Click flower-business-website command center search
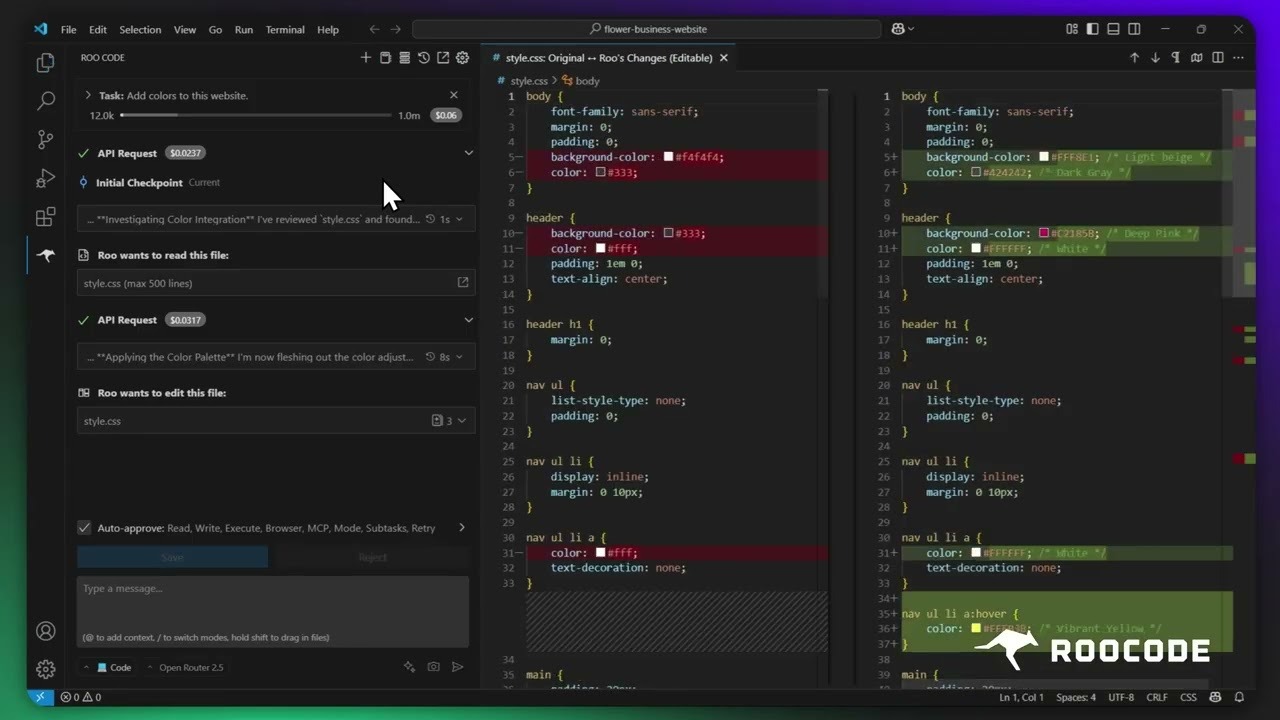This screenshot has height=720, width=1280. 646,29
